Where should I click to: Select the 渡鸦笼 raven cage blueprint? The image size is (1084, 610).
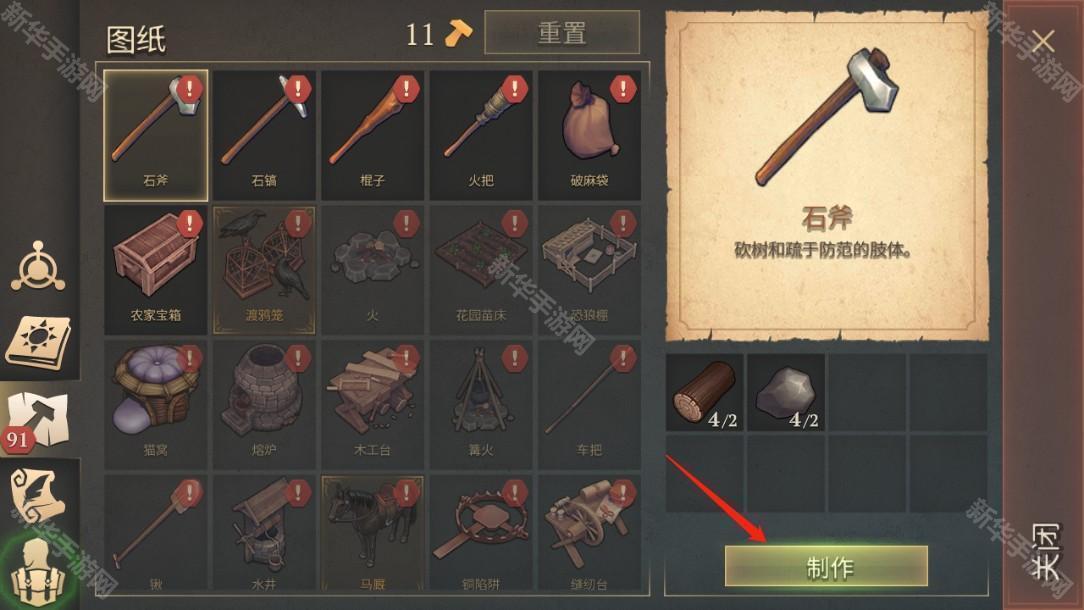264,270
